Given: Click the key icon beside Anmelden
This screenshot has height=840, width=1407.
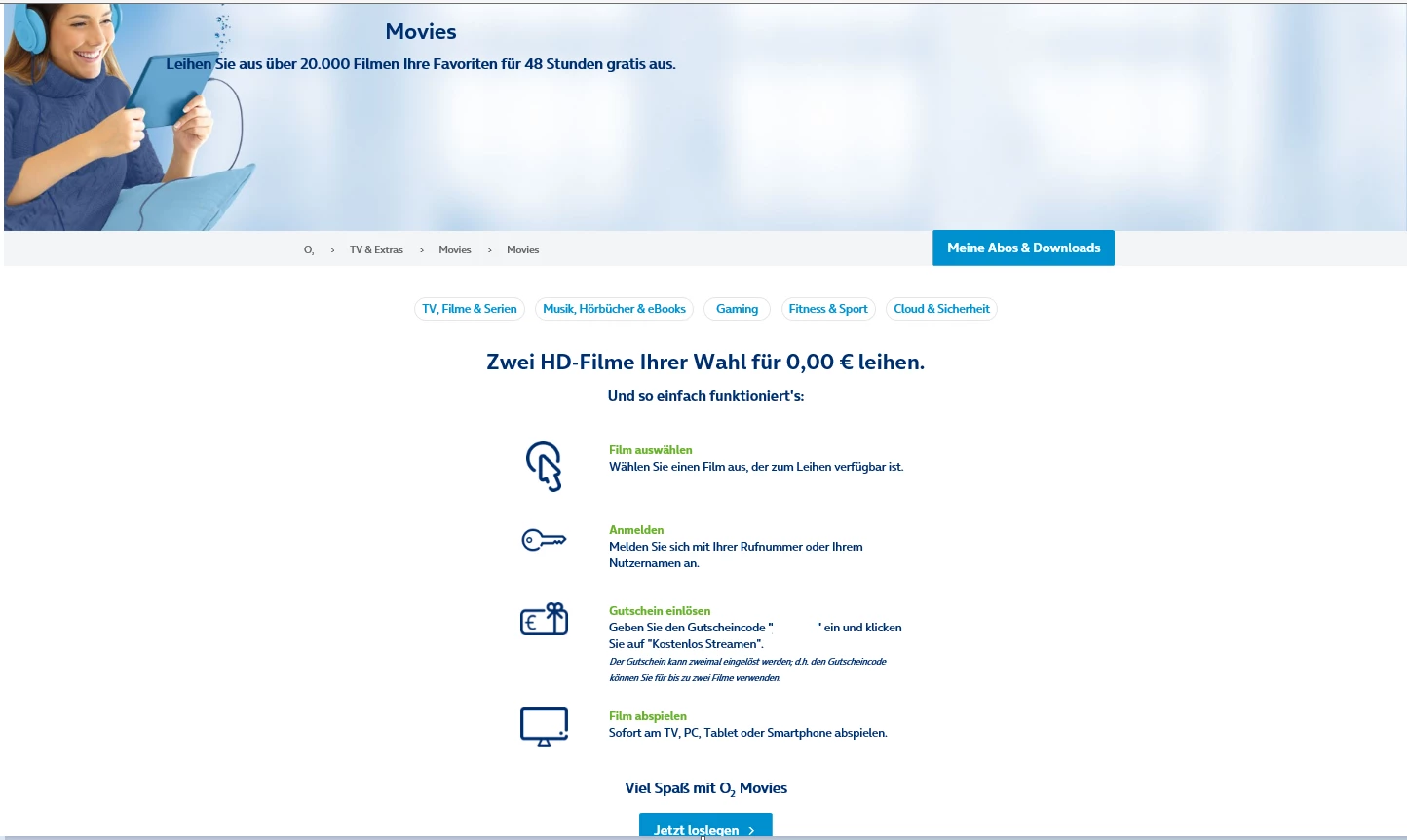Looking at the screenshot, I should (x=544, y=539).
